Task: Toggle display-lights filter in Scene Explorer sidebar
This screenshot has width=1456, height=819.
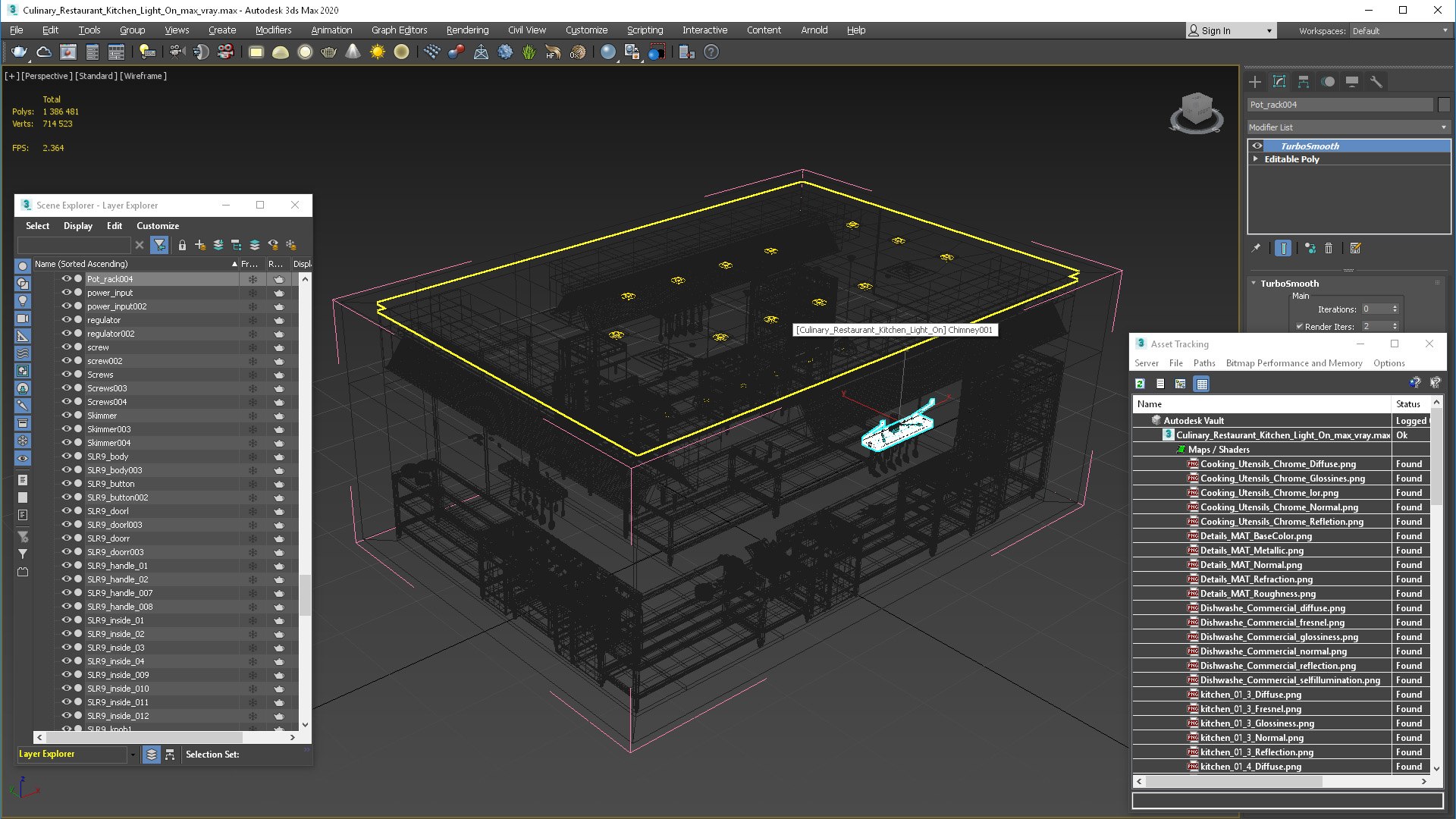Action: [x=23, y=301]
